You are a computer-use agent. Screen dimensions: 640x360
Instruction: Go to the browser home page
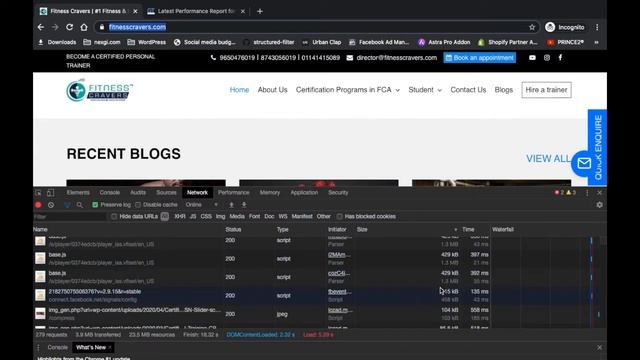(84, 27)
